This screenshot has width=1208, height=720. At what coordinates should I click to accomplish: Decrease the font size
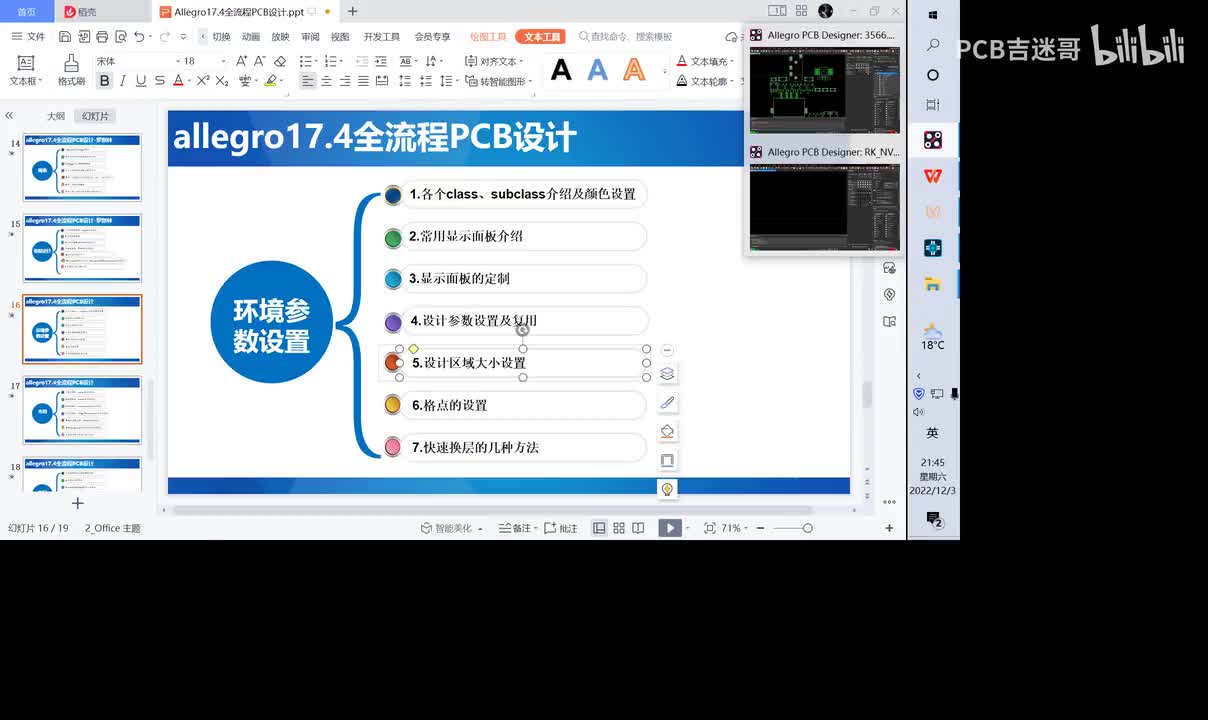click(x=260, y=61)
